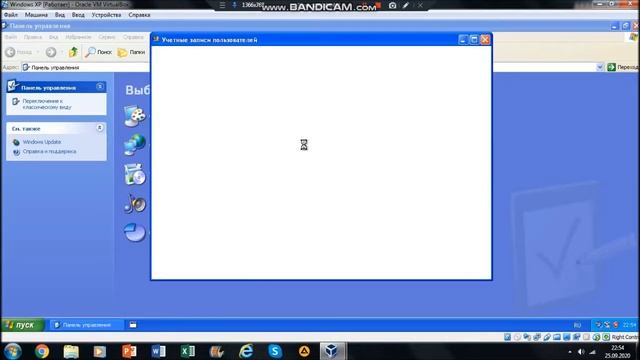The height and width of the screenshot is (360, 640).
Task: Open the Appearance and Themes palette icon
Action: point(135,116)
